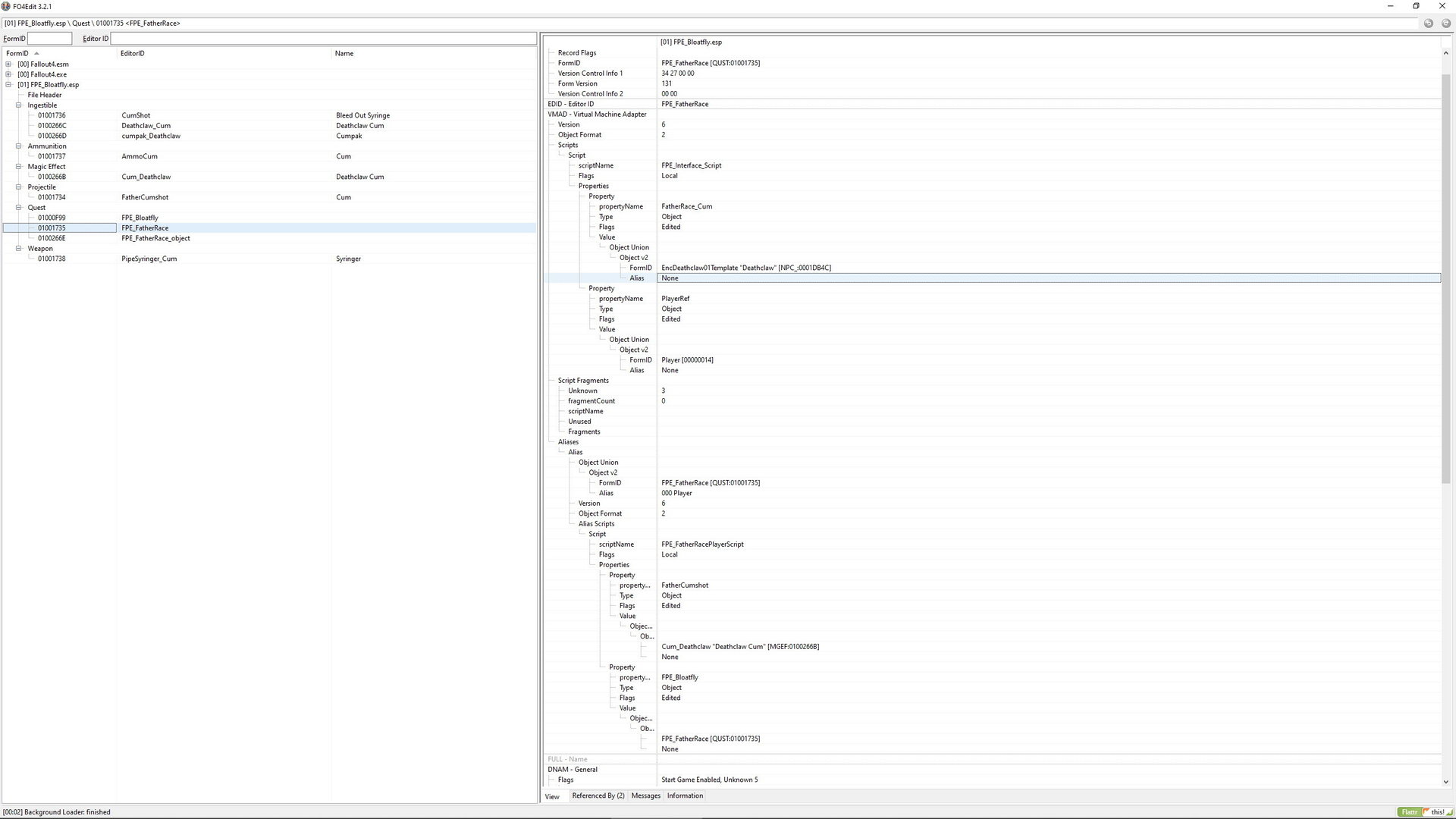Expand the [00] Fallout4.exe node

pyautogui.click(x=8, y=74)
